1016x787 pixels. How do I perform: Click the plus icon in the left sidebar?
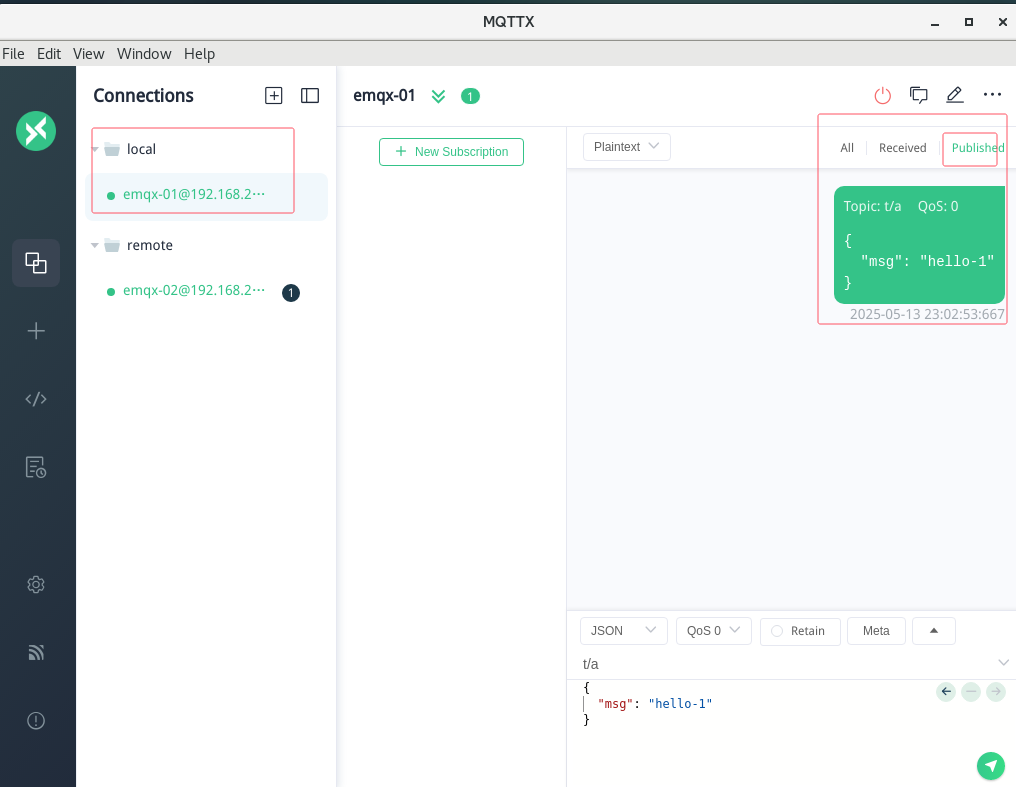[x=36, y=331]
